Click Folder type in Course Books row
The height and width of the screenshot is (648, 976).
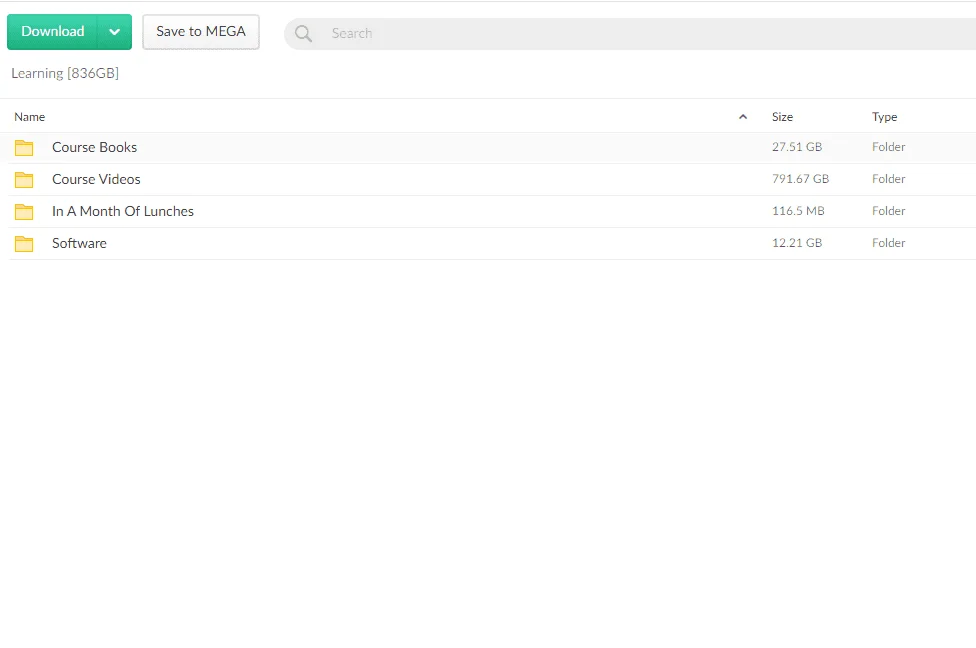pyautogui.click(x=888, y=147)
